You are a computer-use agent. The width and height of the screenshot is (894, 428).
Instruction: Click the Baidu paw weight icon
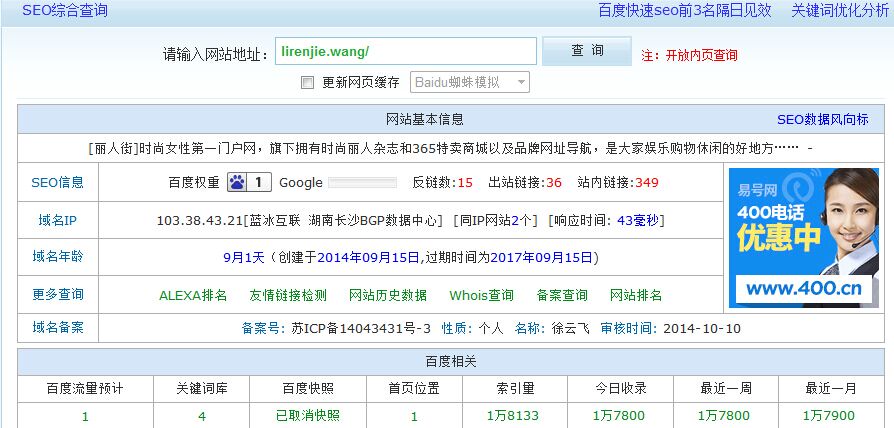pyautogui.click(x=249, y=182)
